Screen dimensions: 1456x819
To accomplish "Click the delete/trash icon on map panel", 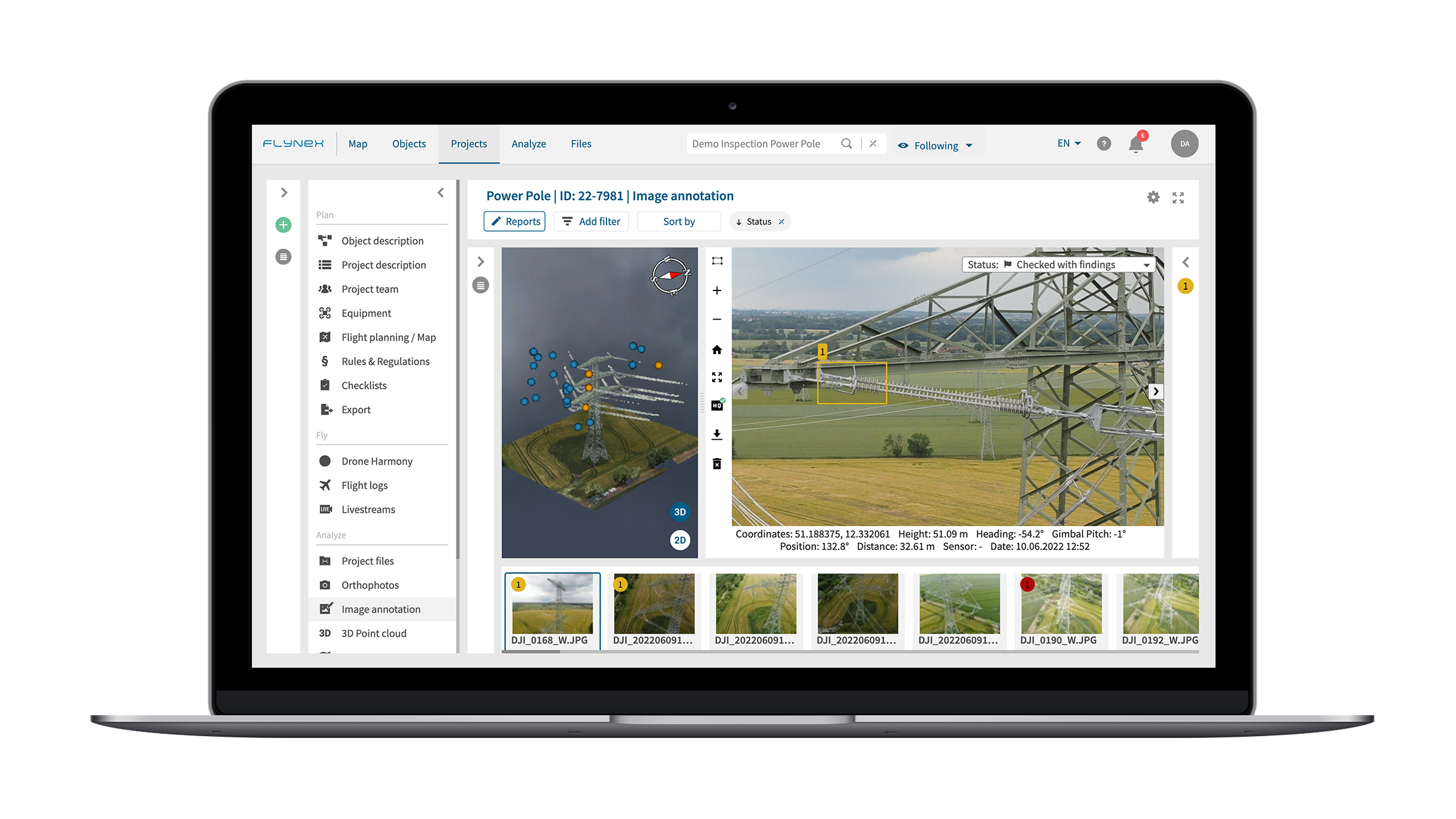I will (x=717, y=463).
